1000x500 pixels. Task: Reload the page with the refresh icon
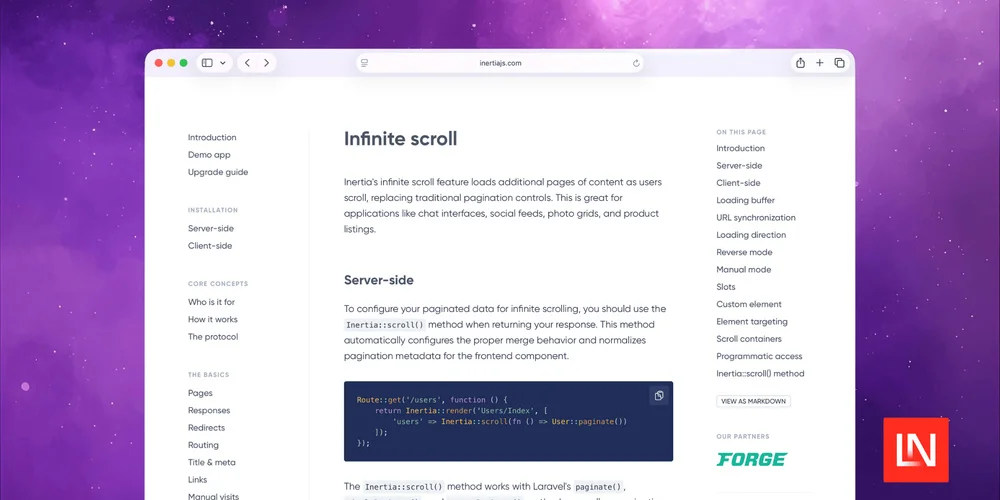pos(636,63)
